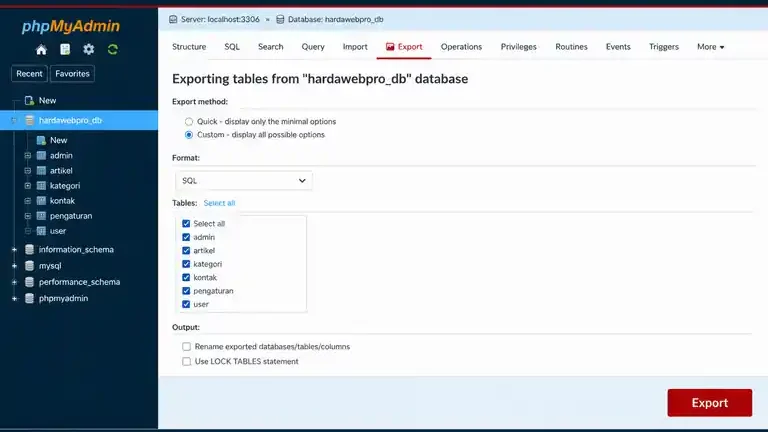Expand the admin table node
The width and height of the screenshot is (768, 432).
pyautogui.click(x=28, y=156)
